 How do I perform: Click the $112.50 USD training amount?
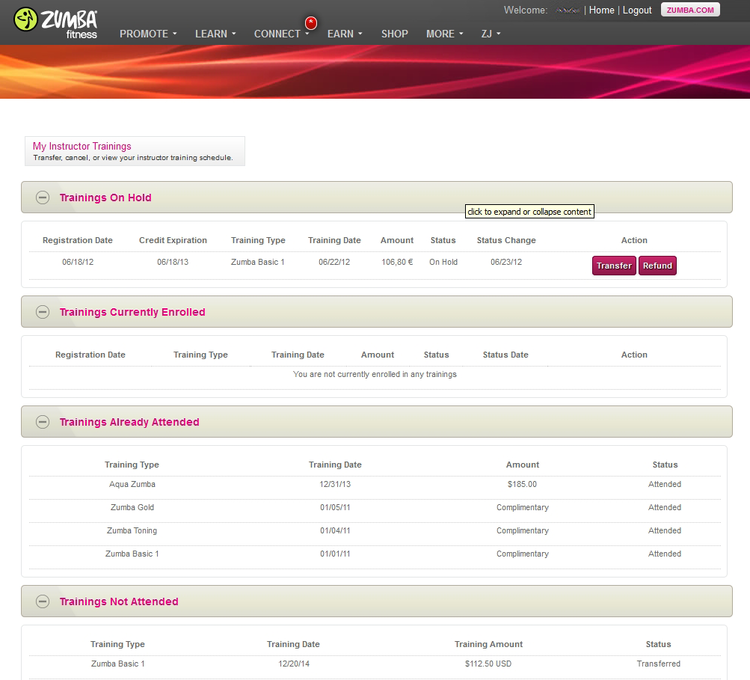click(488, 664)
